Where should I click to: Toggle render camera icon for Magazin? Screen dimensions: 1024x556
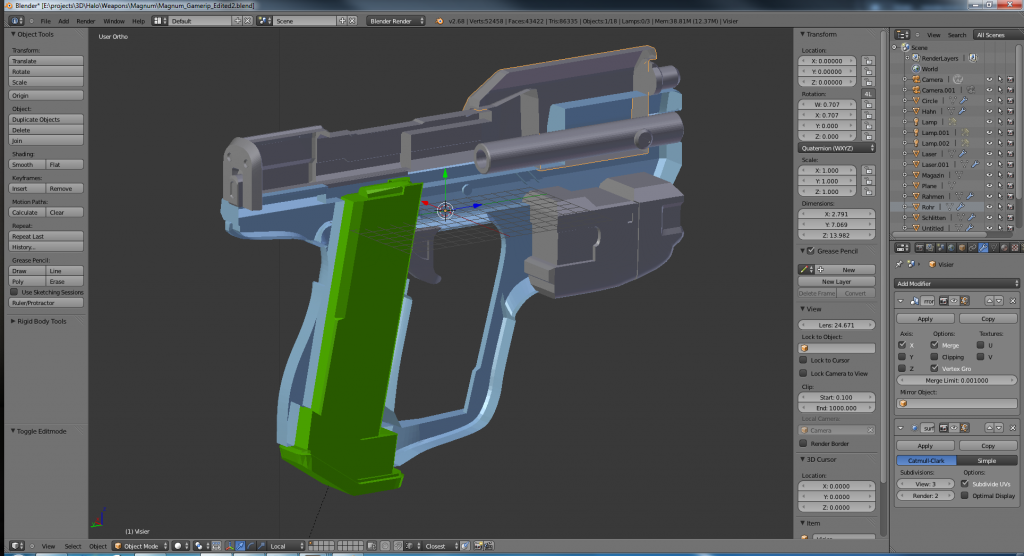(x=1010, y=175)
